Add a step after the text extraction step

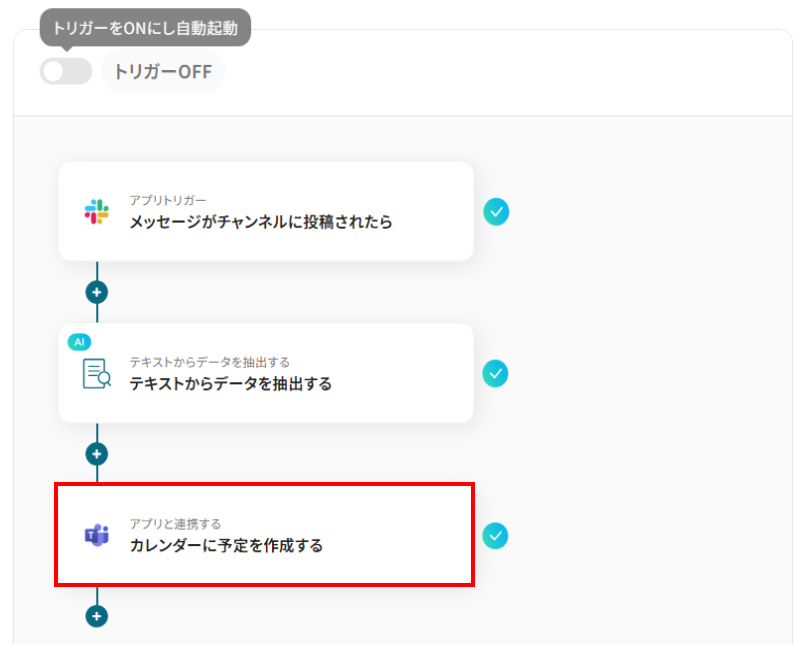[97, 454]
